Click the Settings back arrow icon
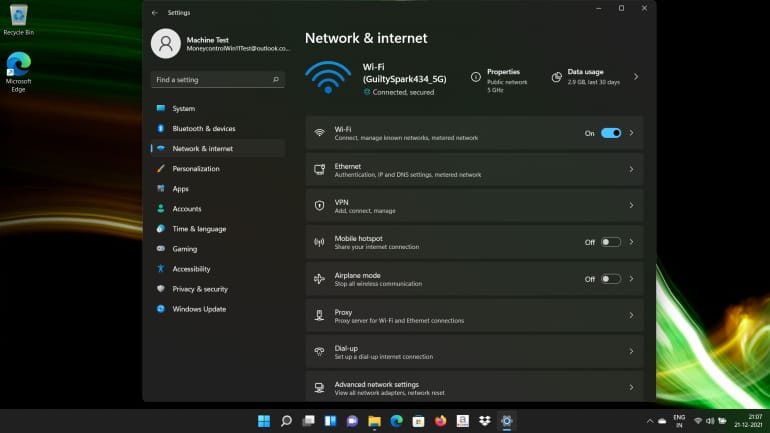 (154, 13)
